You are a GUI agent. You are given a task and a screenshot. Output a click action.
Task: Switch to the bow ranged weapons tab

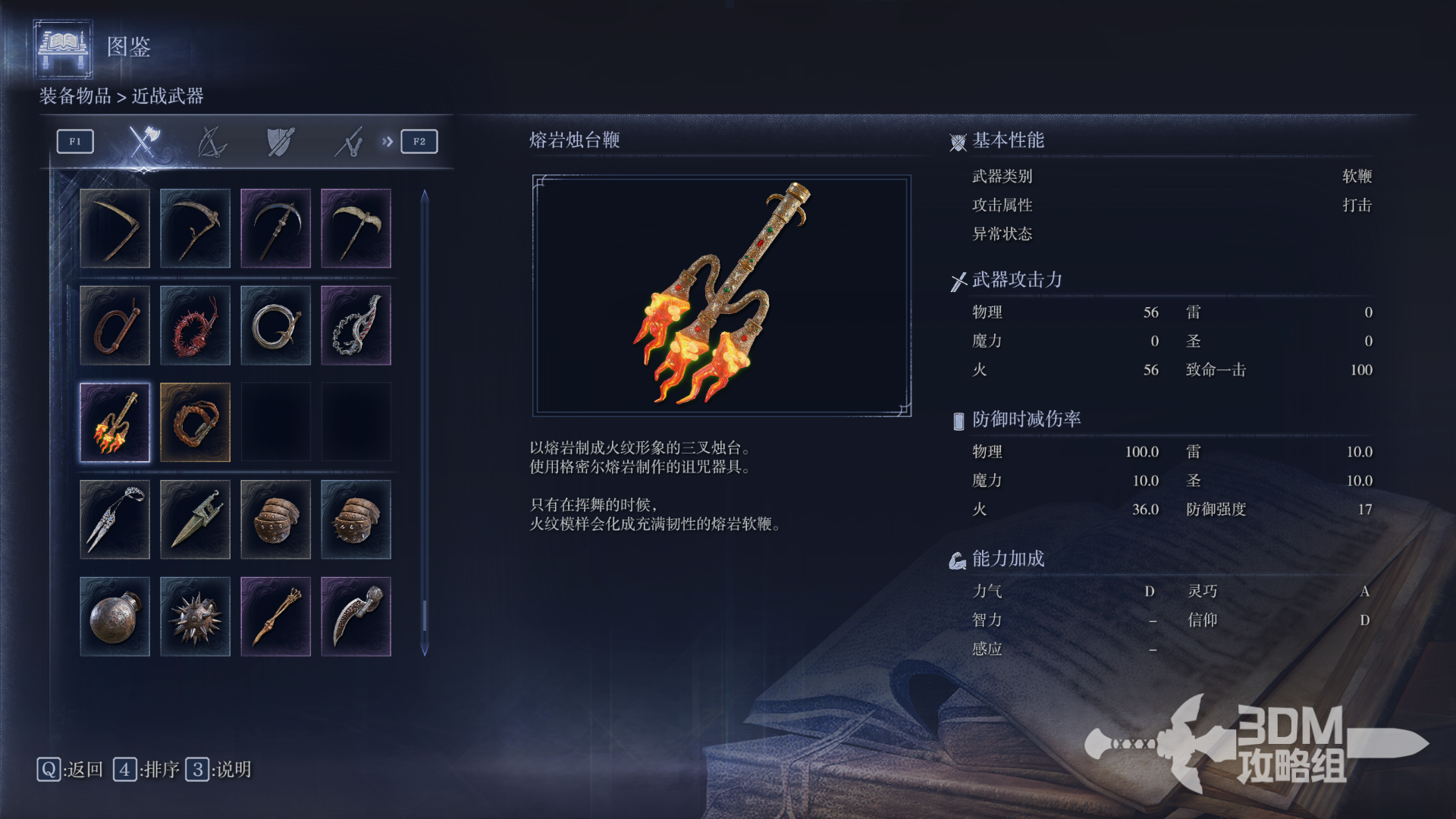click(x=212, y=141)
